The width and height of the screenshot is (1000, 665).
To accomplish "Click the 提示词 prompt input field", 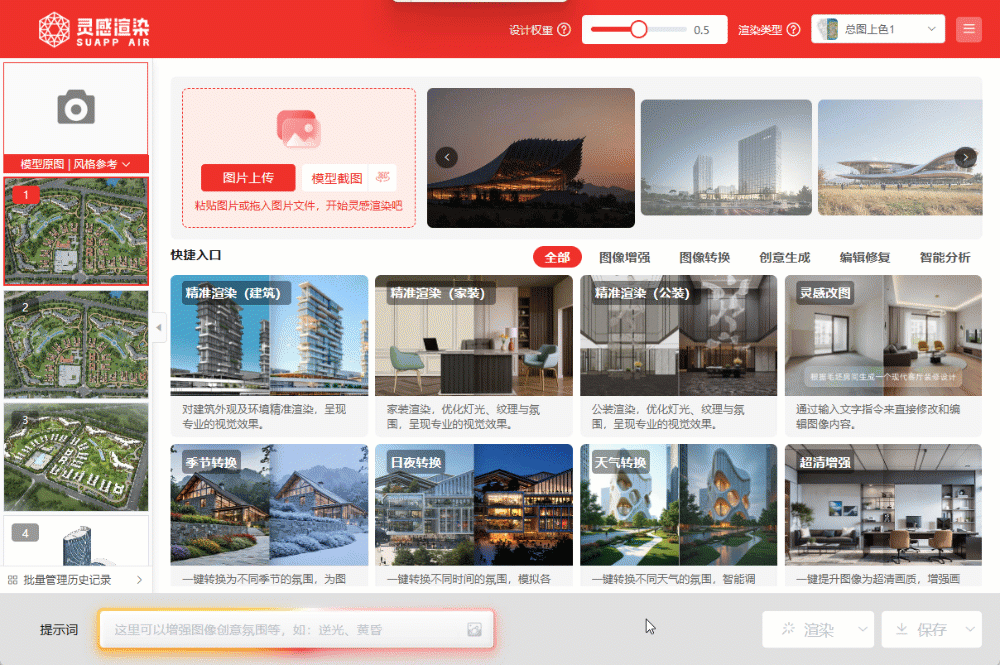I will pos(280,630).
